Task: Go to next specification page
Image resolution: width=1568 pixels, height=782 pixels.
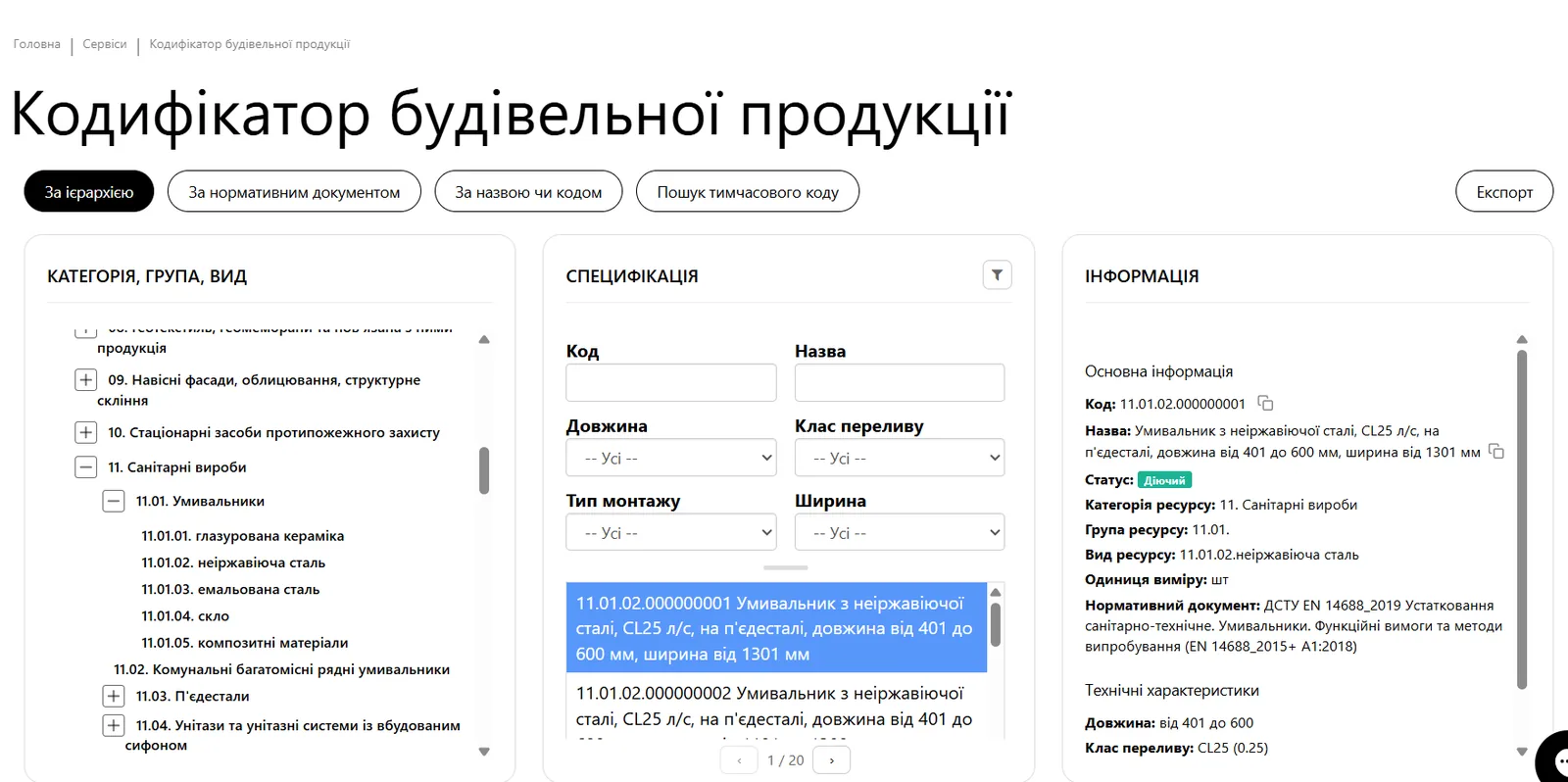Action: click(832, 760)
